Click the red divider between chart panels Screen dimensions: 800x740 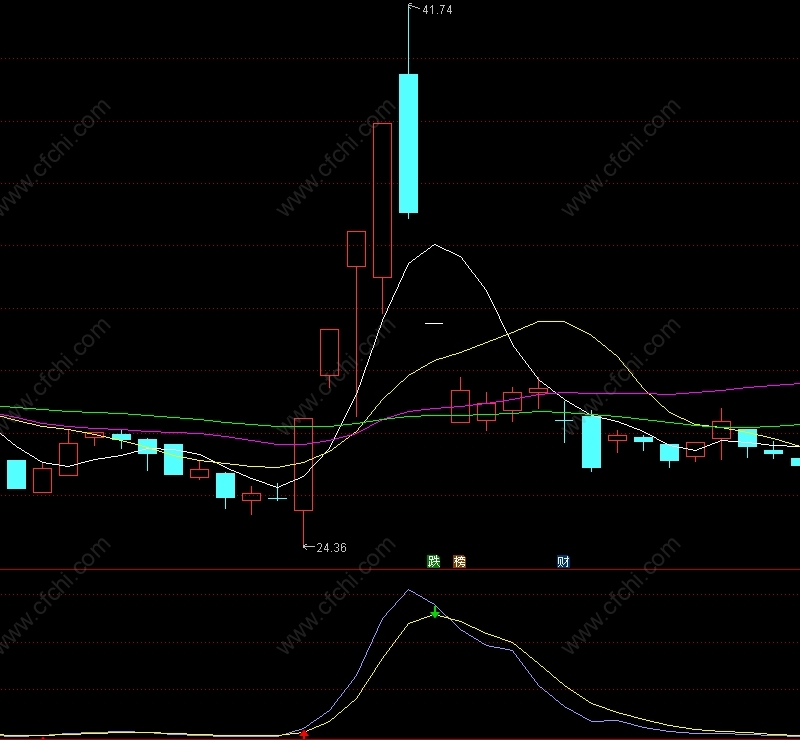pos(400,570)
